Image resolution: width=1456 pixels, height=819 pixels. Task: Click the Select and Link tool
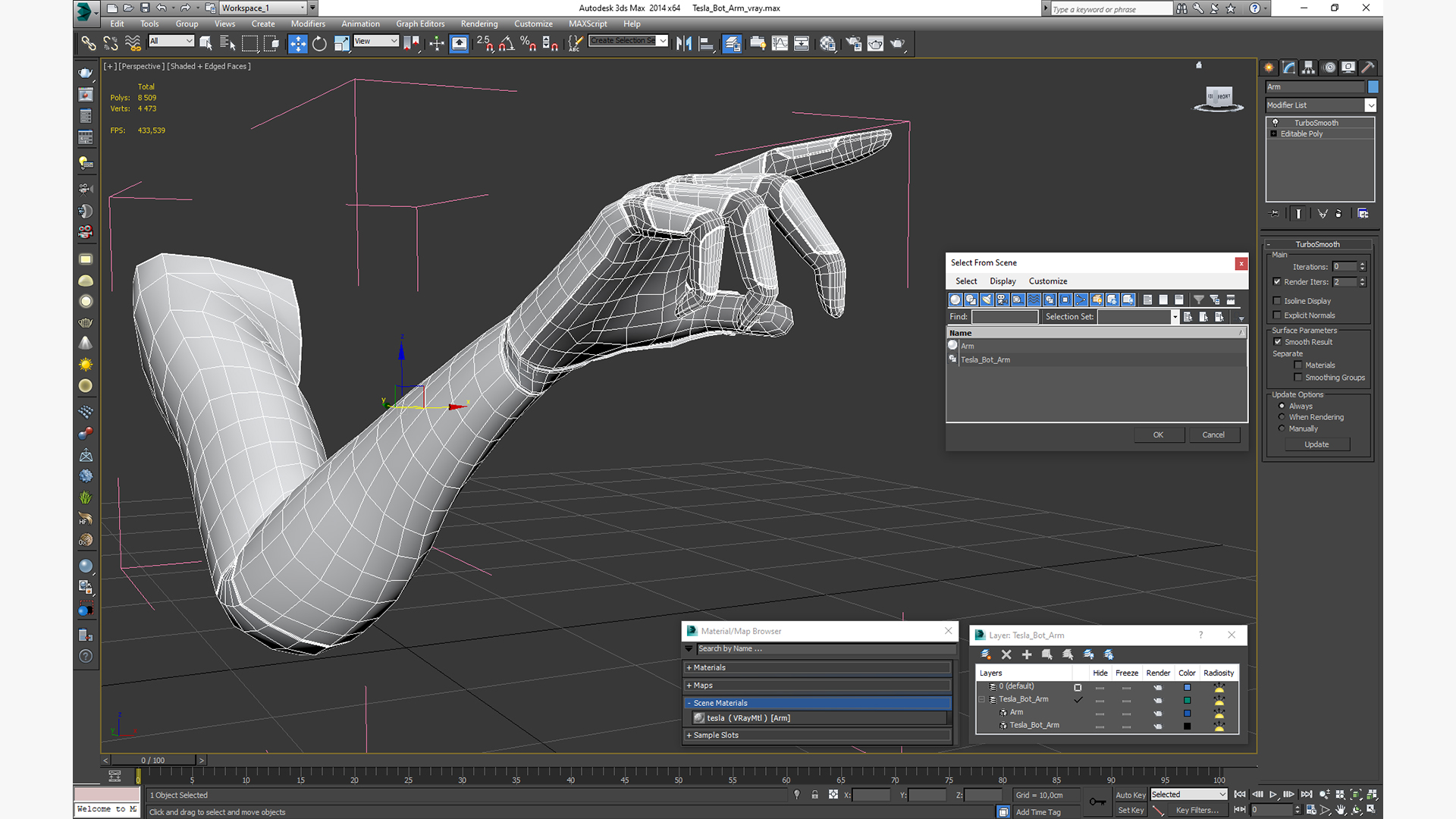click(x=89, y=44)
